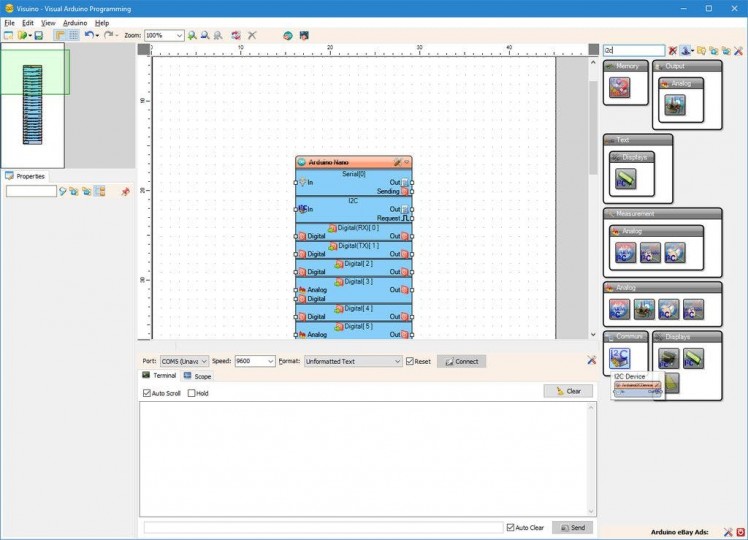Select the Text Displays LCD component
Image resolution: width=748 pixels, height=540 pixels.
(x=624, y=180)
